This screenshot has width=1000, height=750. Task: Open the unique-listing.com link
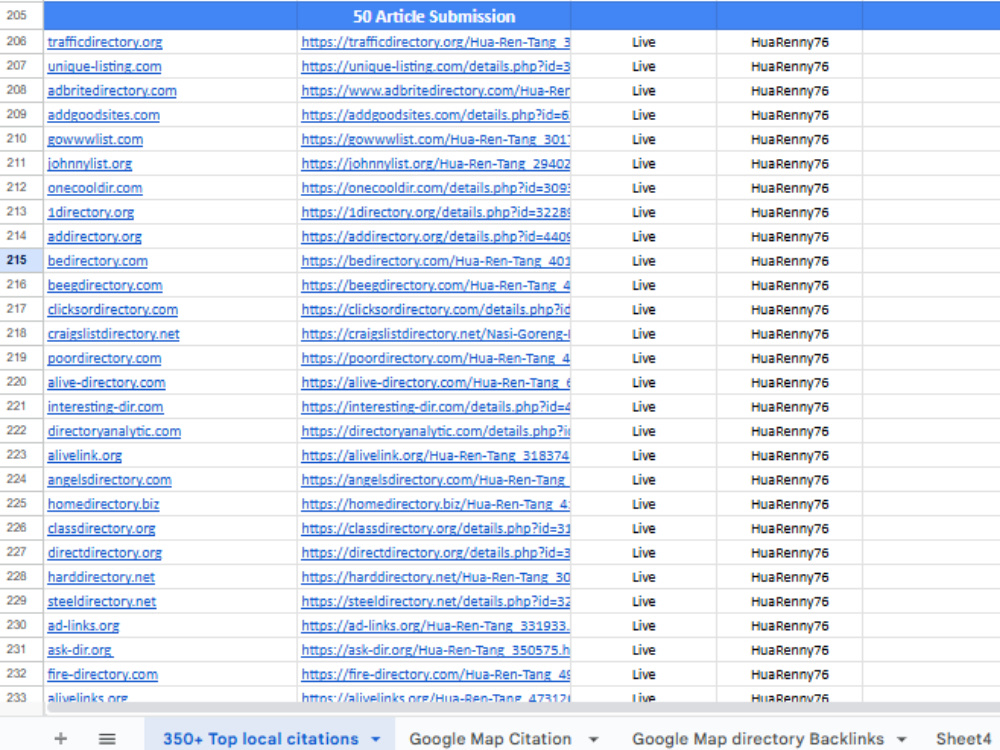(105, 66)
